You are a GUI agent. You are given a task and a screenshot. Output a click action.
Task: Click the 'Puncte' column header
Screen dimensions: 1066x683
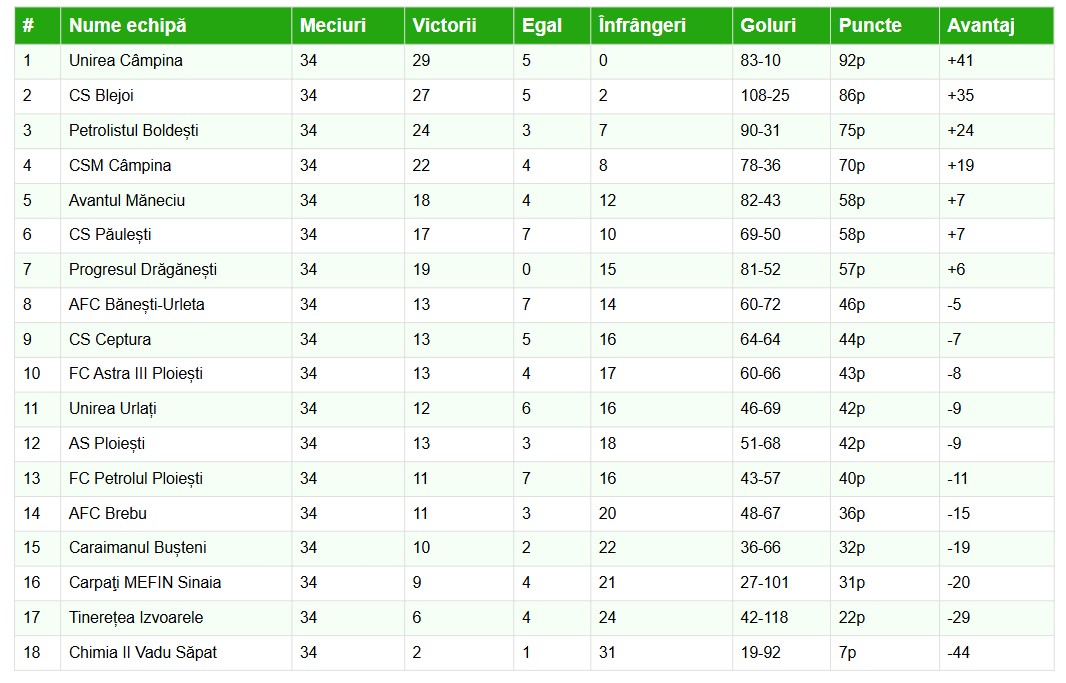click(x=870, y=26)
